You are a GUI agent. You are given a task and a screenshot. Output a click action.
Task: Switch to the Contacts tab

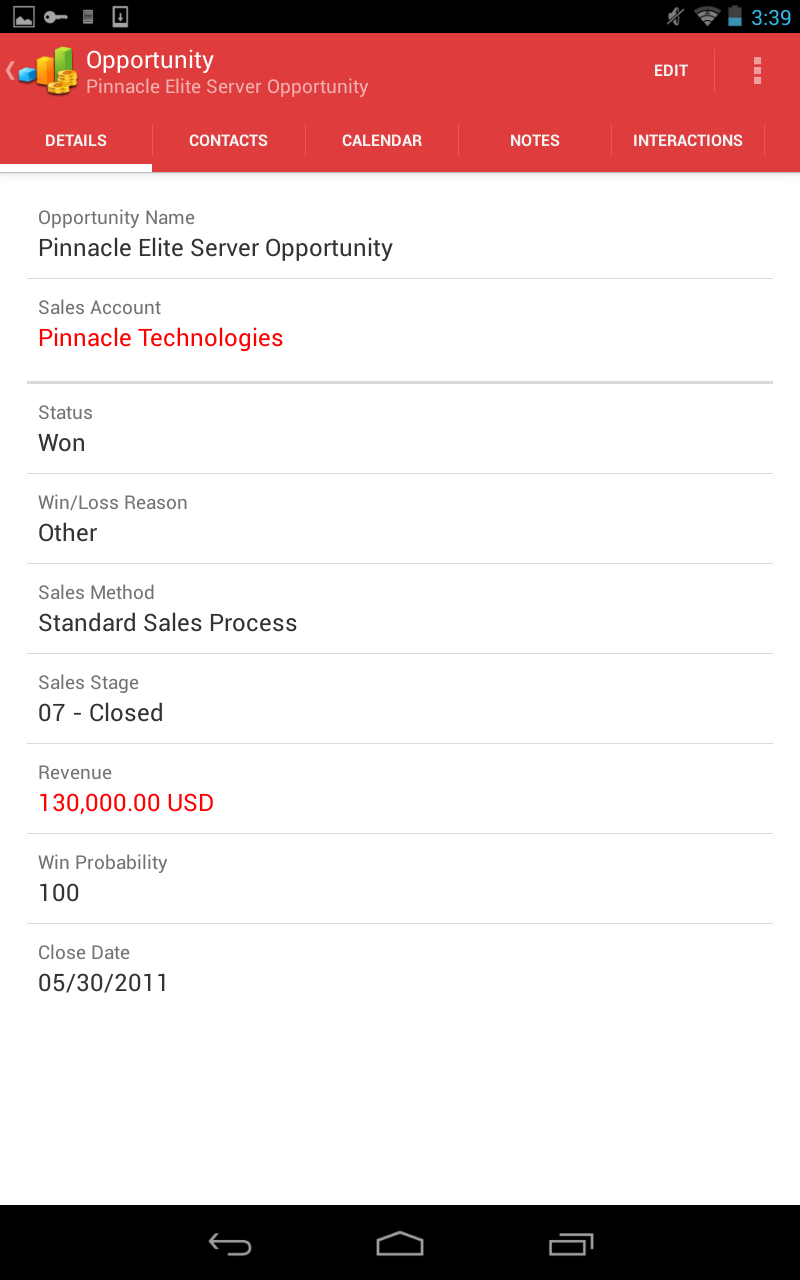point(228,141)
